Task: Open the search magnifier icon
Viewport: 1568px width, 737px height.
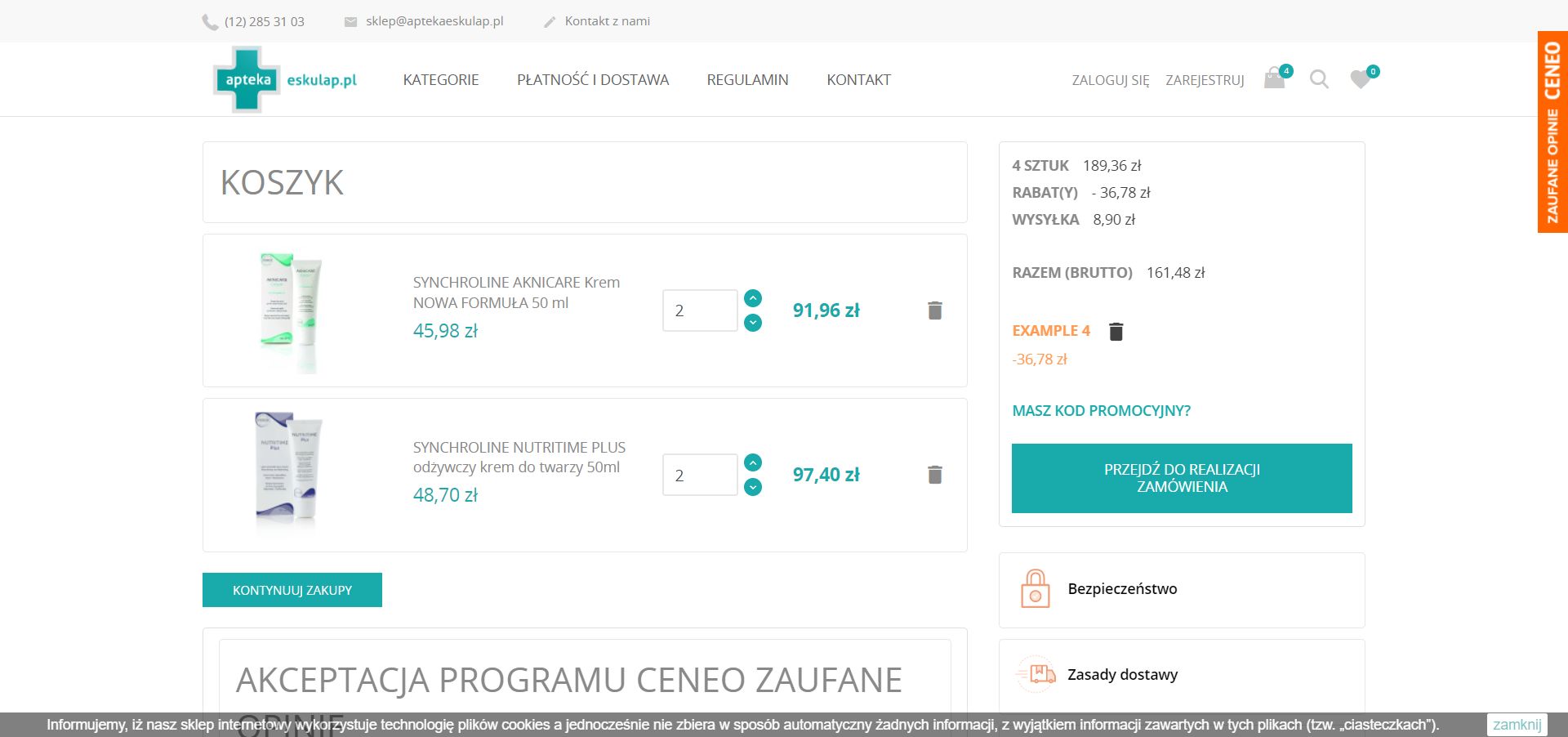Action: tap(1319, 79)
